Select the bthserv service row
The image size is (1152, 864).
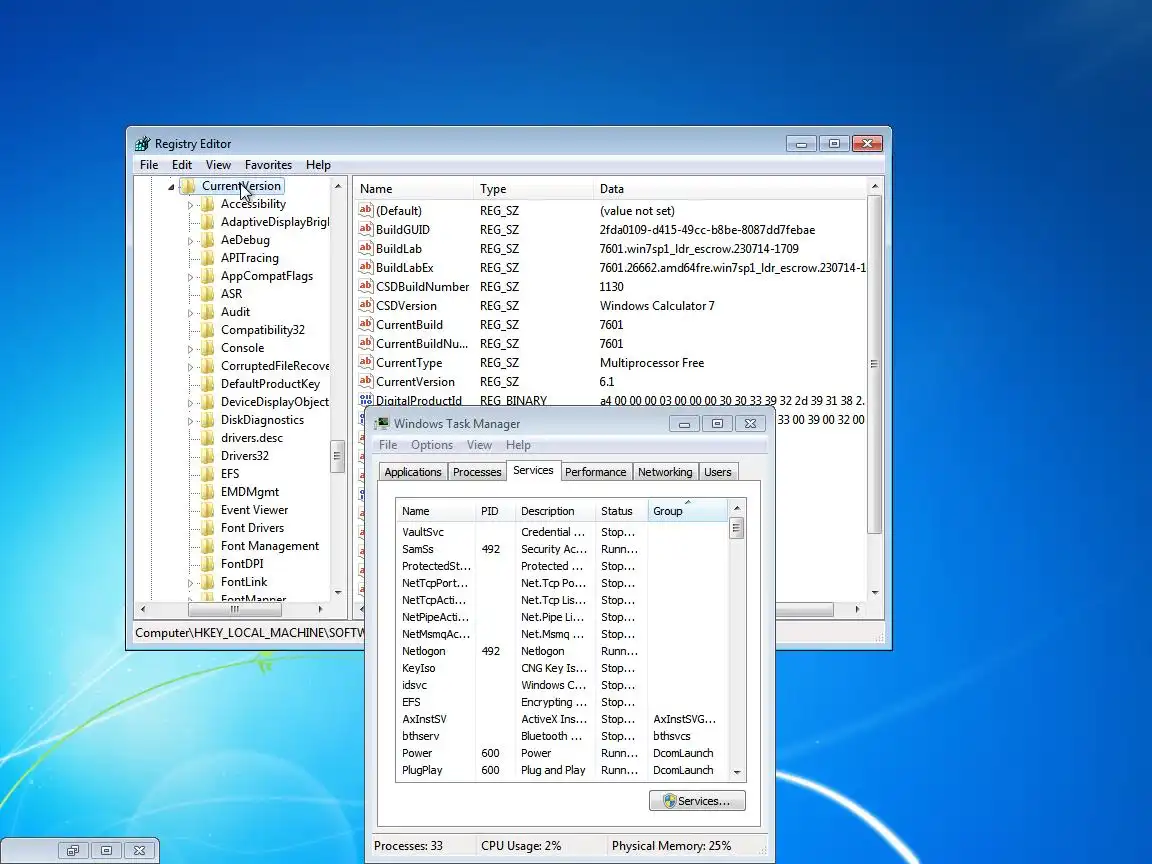coord(562,736)
